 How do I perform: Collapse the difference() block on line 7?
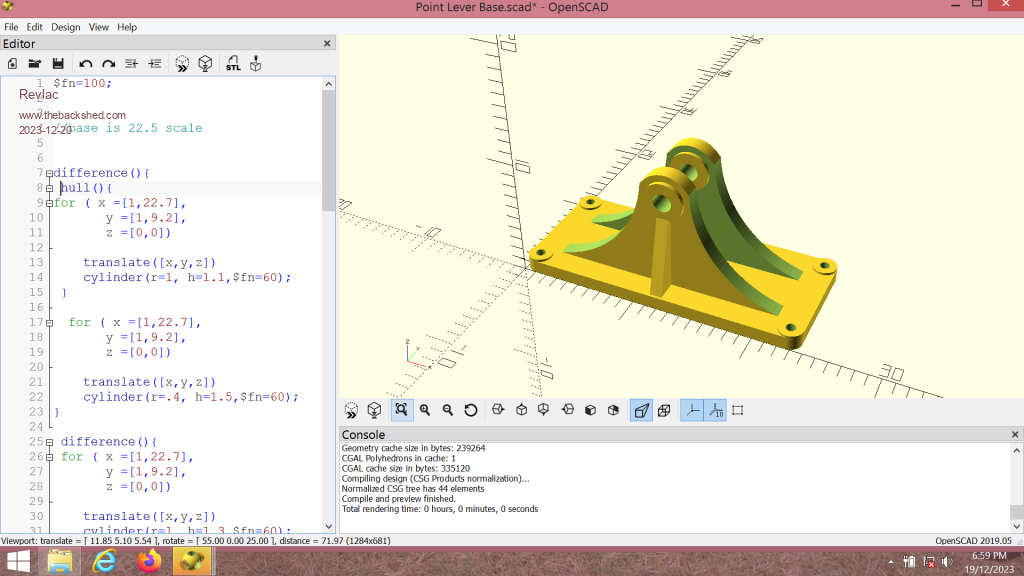(x=49, y=173)
